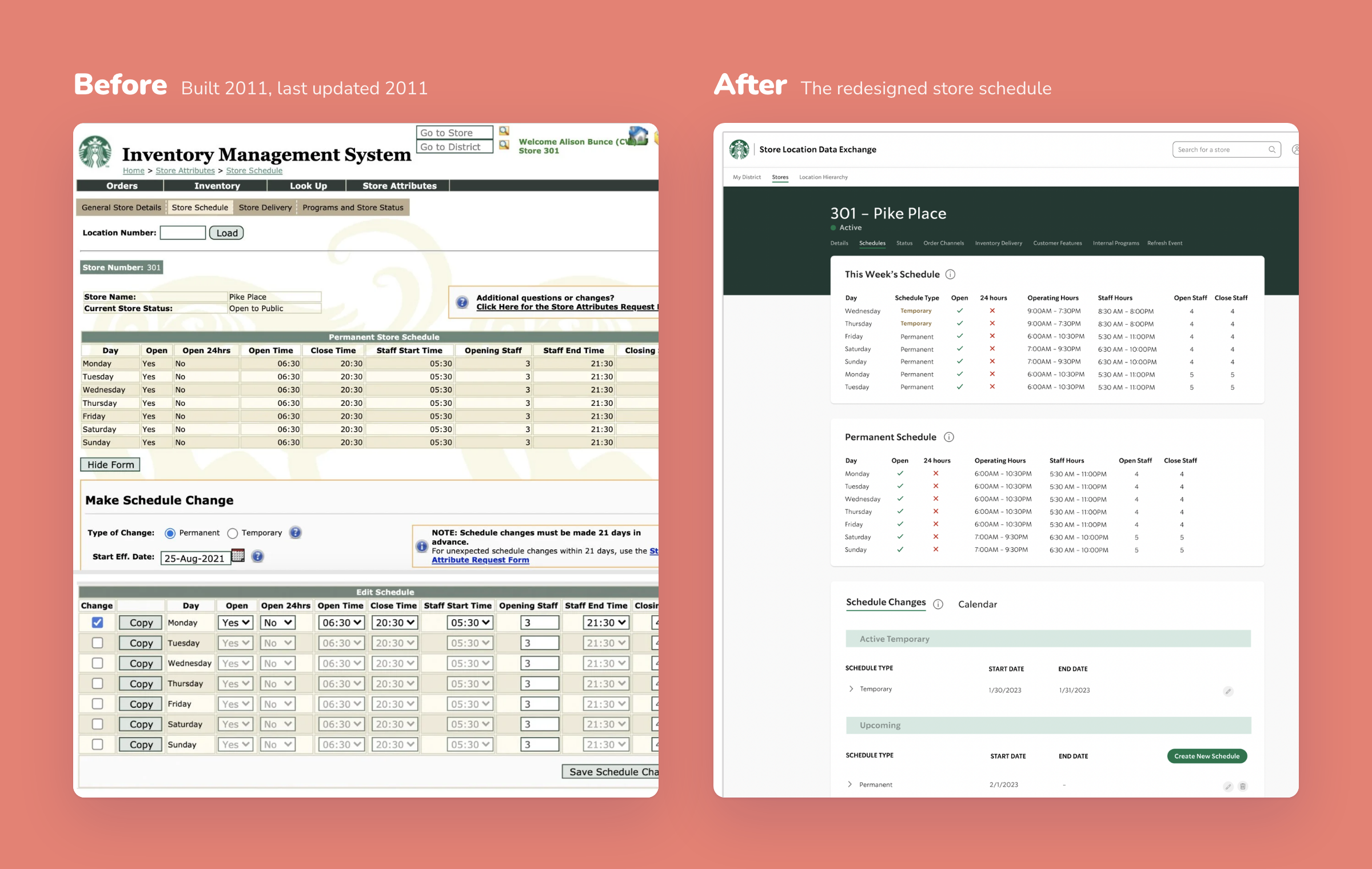Expand the upcoming Permanent schedule row chevron
1372x869 pixels.
(x=850, y=784)
